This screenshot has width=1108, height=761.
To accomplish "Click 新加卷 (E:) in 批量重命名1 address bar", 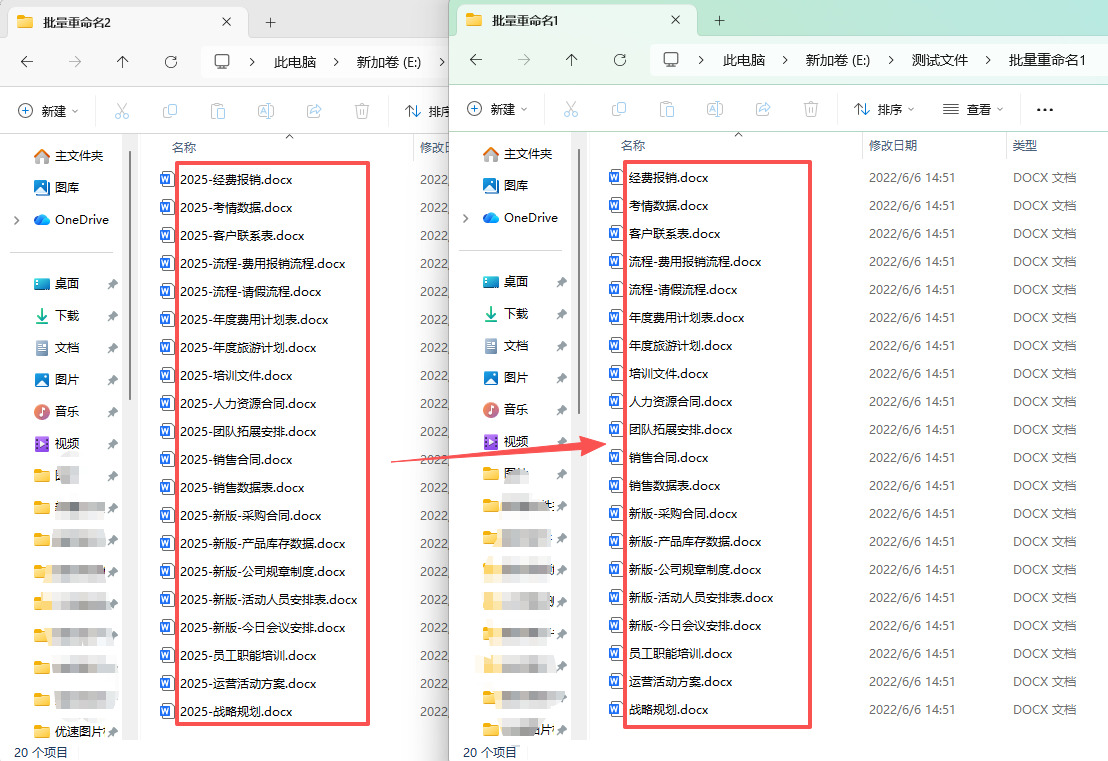I will [837, 60].
